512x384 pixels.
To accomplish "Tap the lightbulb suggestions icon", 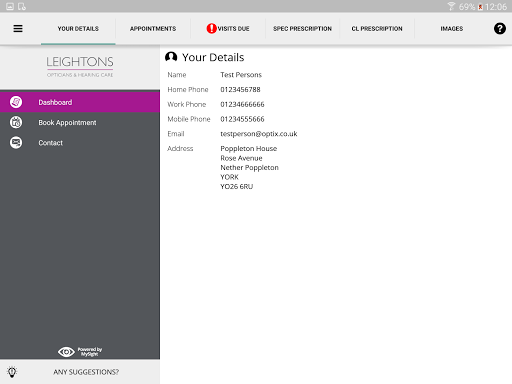I will 12,372.
